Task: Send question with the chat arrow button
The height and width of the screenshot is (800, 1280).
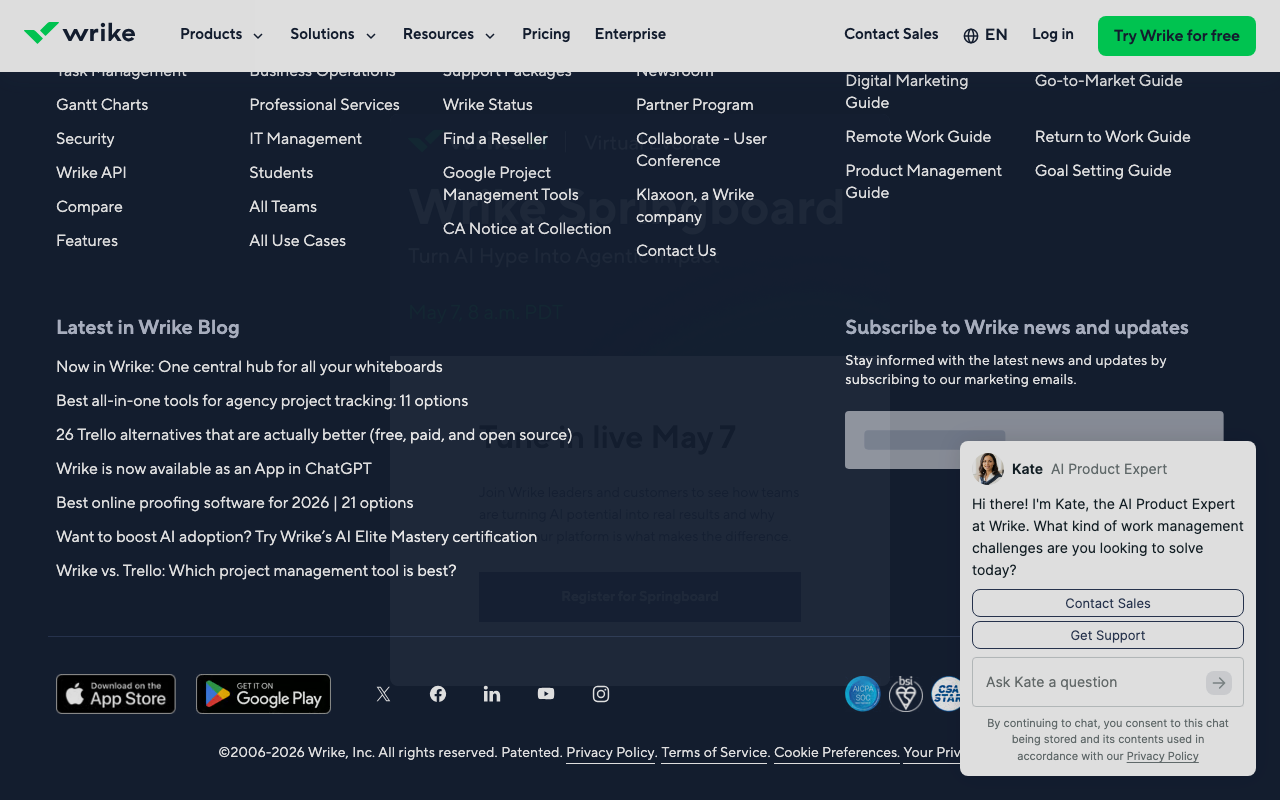Action: 1218,682
